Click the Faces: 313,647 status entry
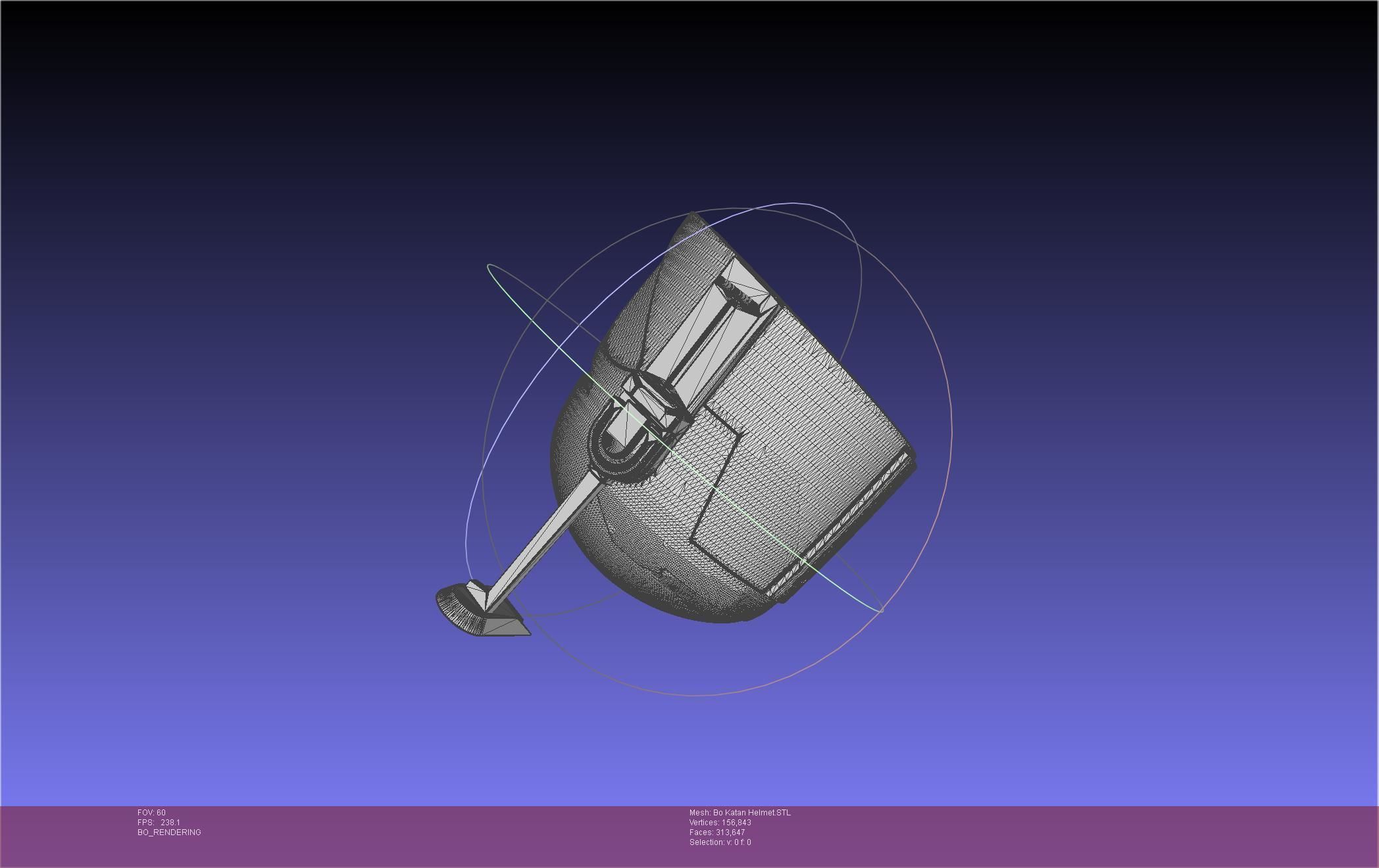Viewport: 1379px width, 868px height. [x=717, y=832]
